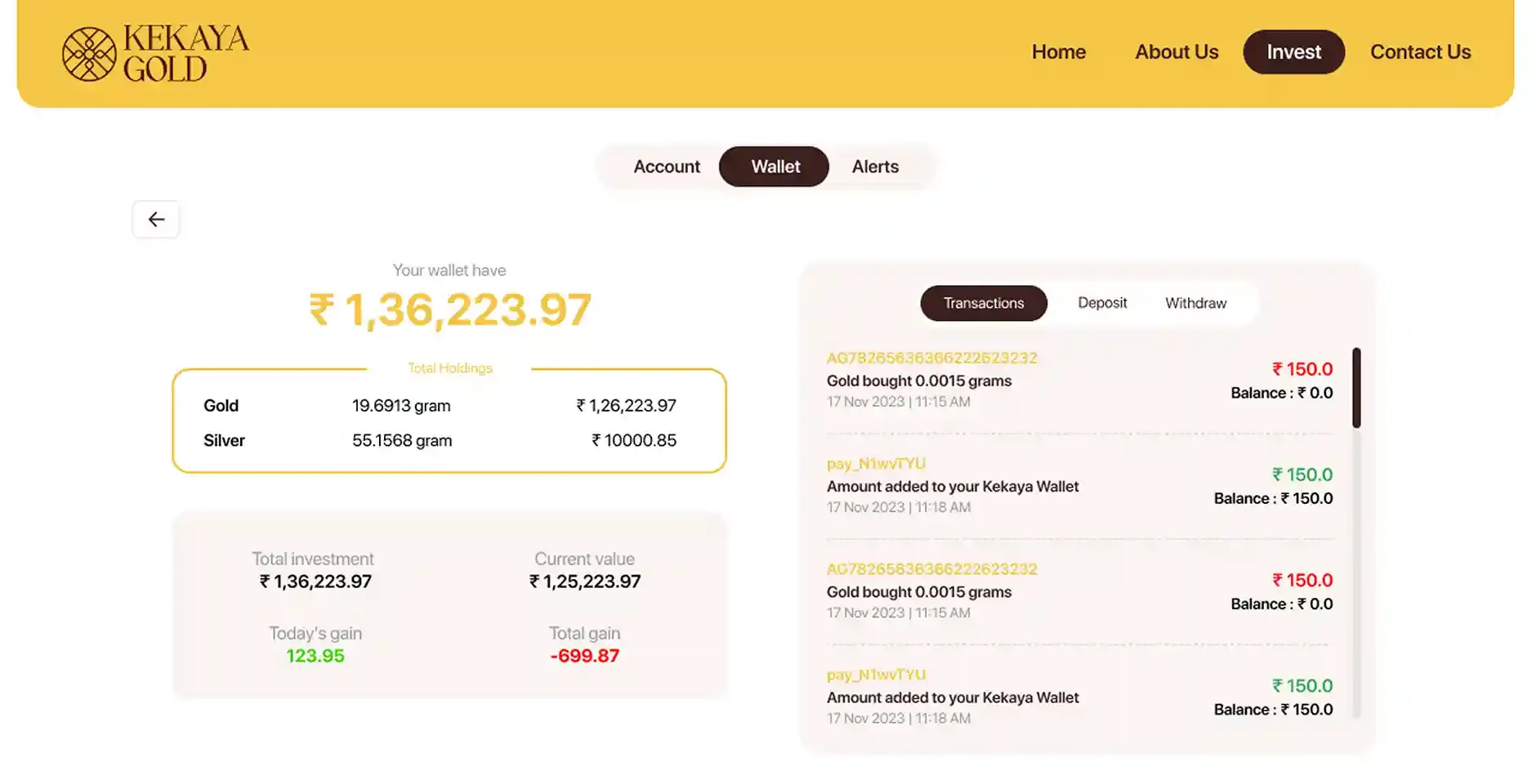
Task: Click the Gold row label
Action: [221, 406]
